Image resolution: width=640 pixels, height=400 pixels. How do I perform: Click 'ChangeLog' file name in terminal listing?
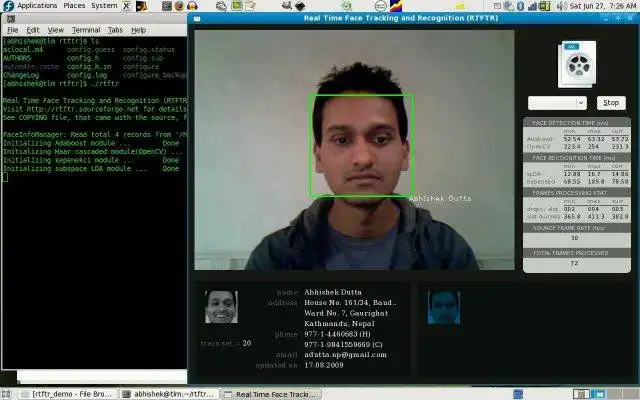[21, 75]
